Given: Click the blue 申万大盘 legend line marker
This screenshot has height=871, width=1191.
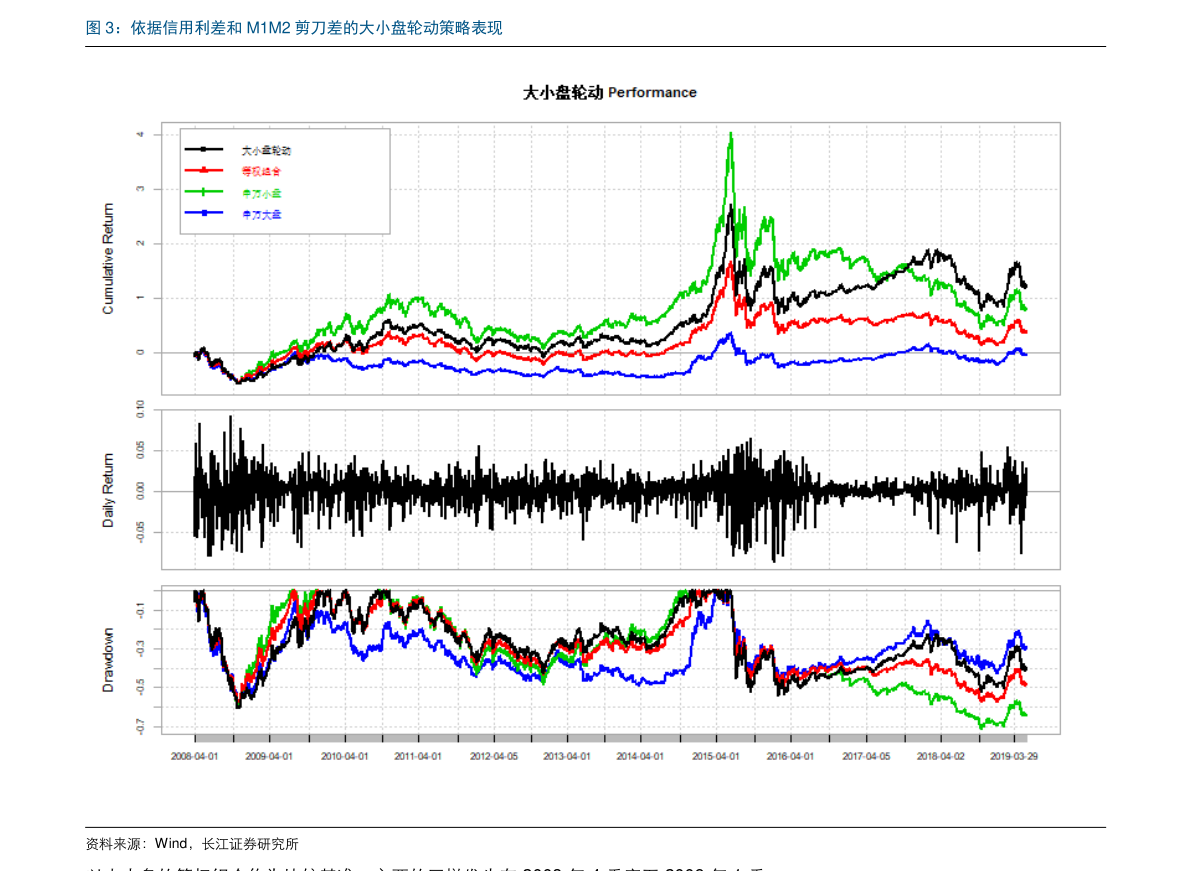Looking at the screenshot, I should click(205, 214).
